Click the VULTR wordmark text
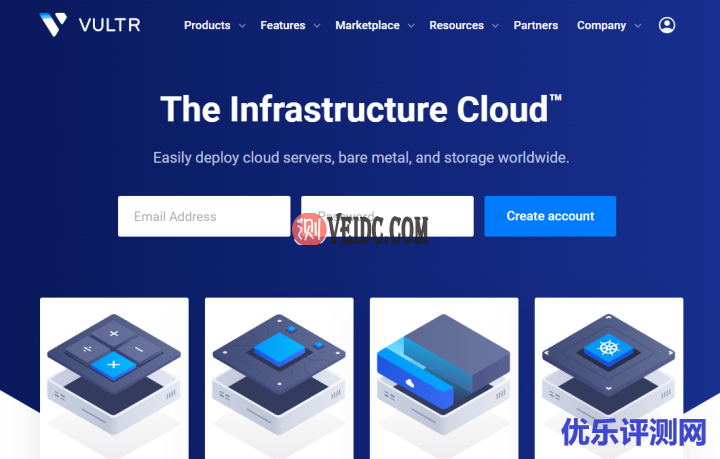The image size is (720, 459). 109,25
